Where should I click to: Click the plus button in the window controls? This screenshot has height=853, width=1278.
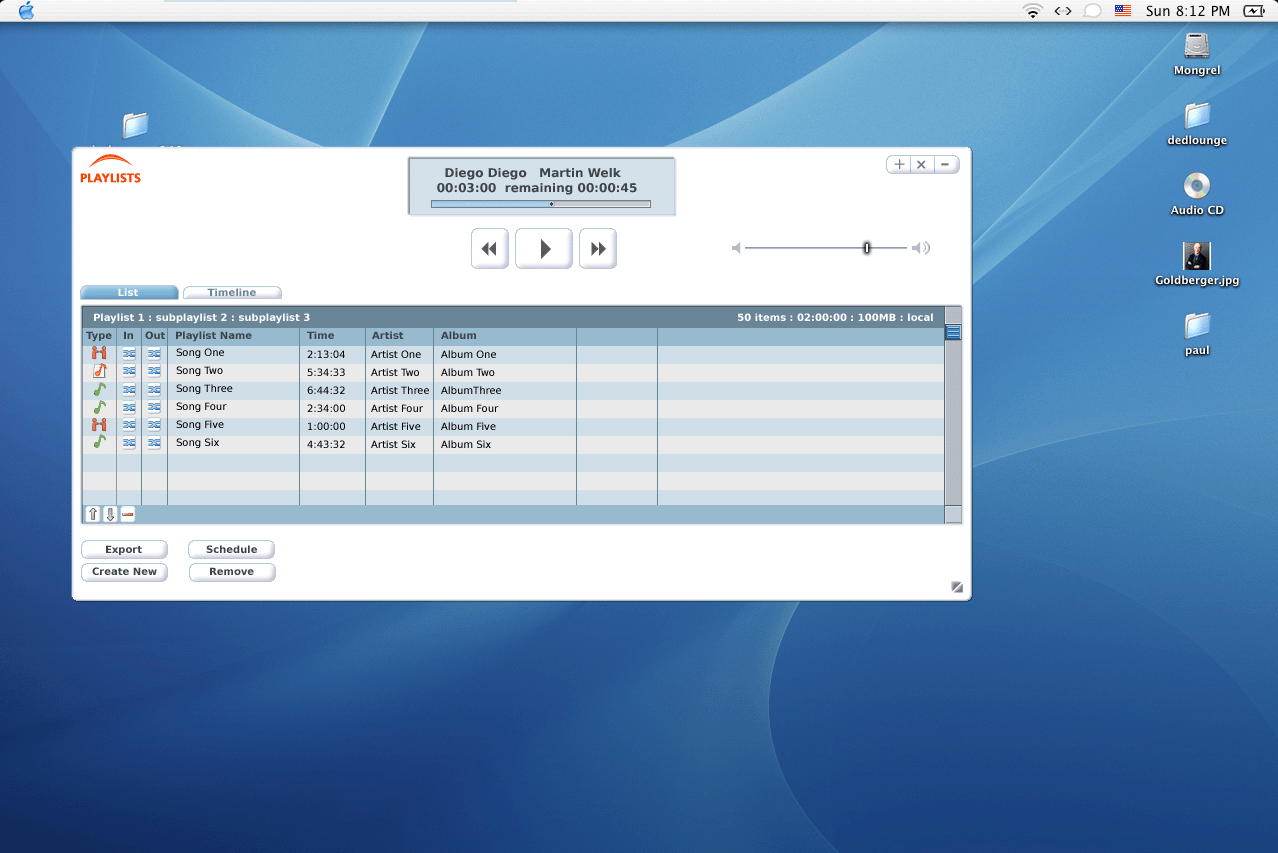tap(899, 165)
